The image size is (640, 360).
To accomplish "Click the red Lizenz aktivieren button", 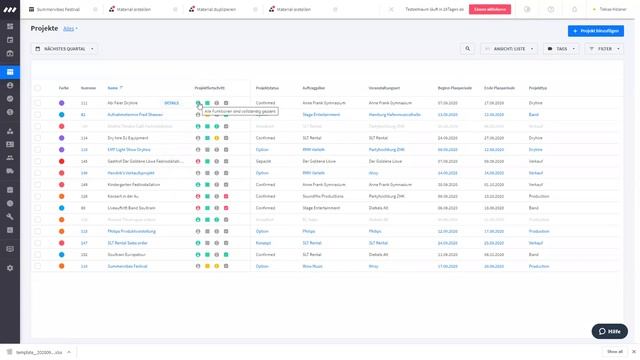I will click(490, 9).
